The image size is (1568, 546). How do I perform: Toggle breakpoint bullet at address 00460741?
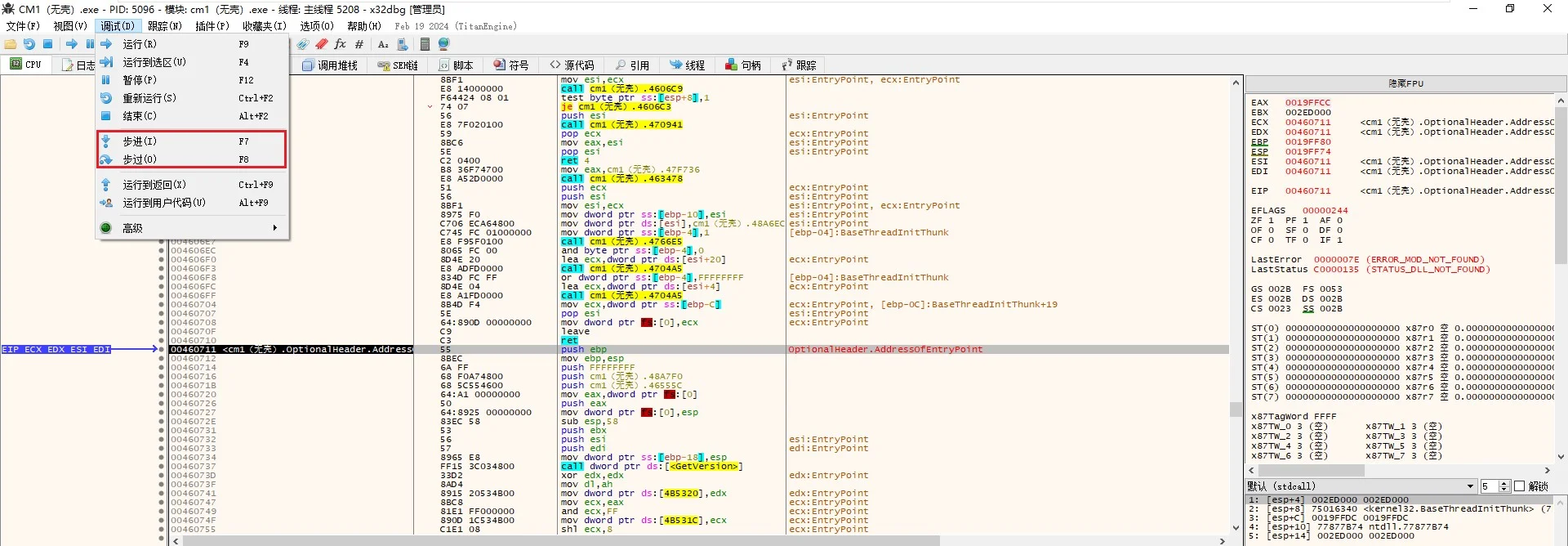(x=162, y=494)
